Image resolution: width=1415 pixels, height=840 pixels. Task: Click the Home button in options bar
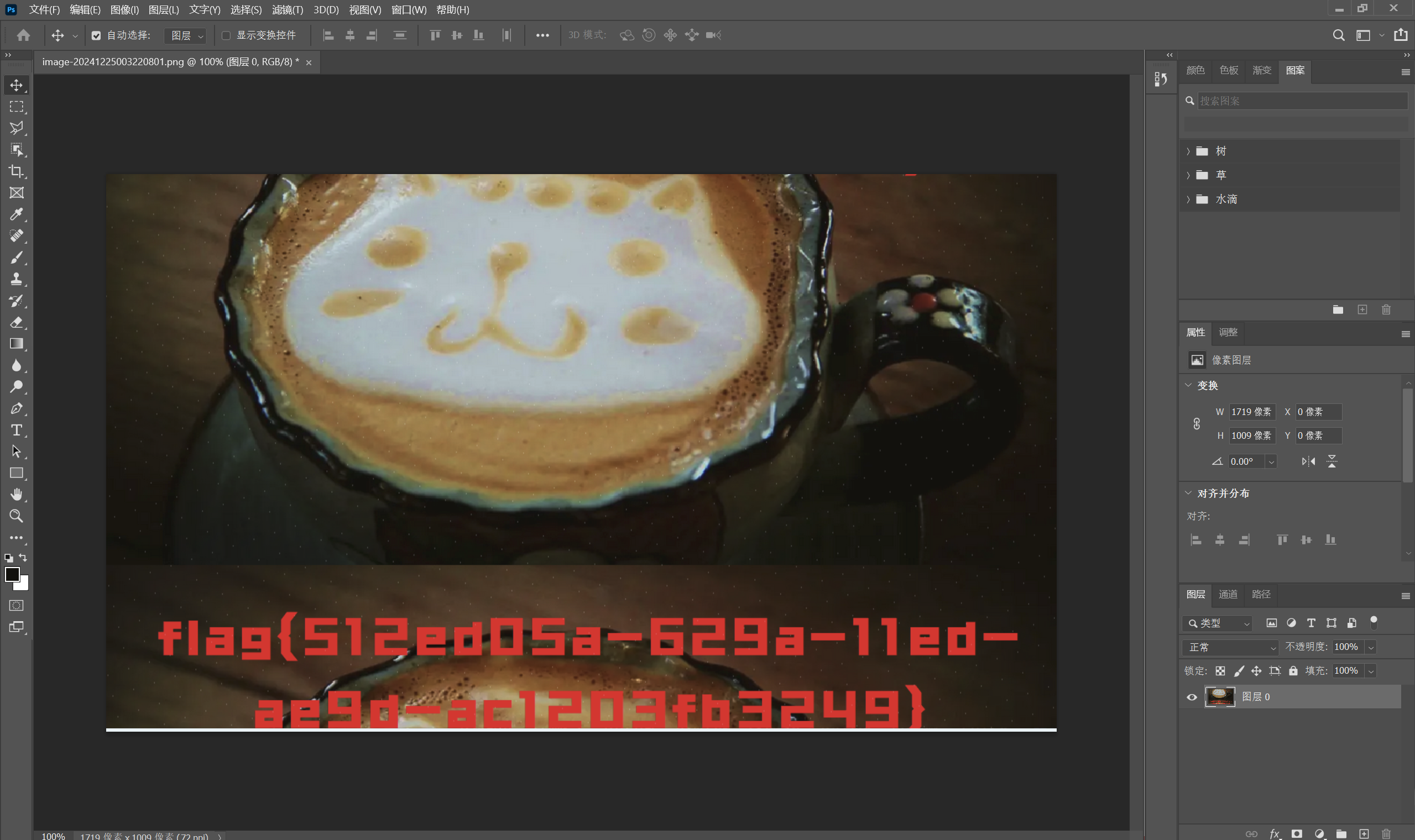(23, 35)
